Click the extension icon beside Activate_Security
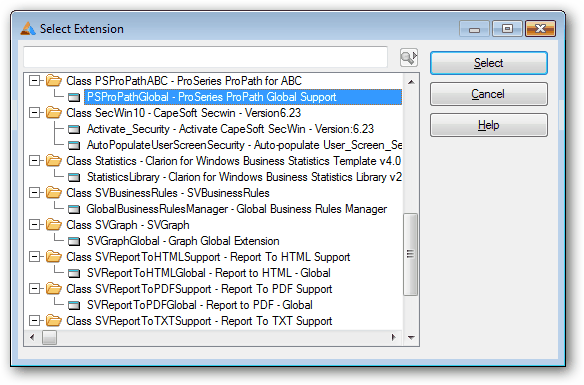584x385 pixels. pos(74,130)
